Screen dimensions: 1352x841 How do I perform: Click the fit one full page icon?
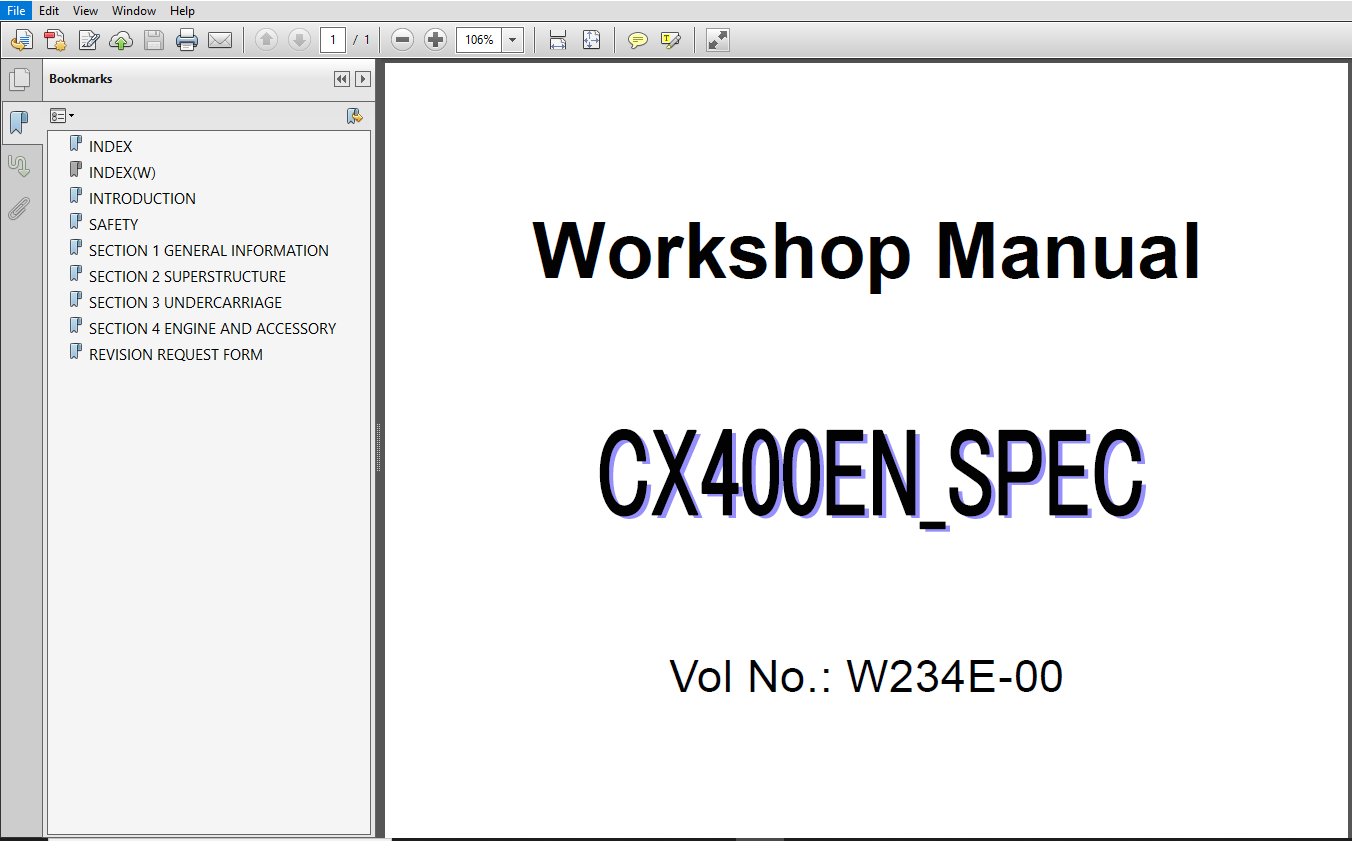pos(591,40)
